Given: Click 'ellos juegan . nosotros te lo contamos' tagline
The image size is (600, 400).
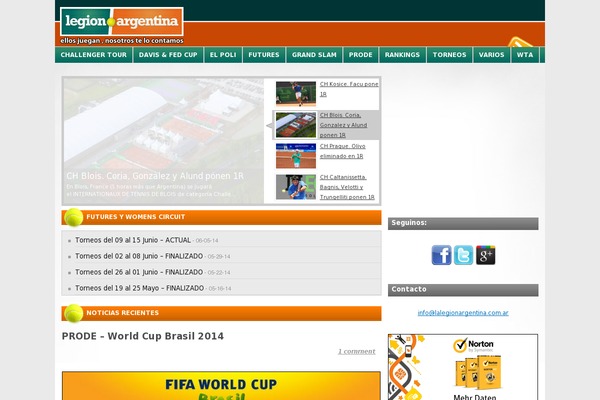Looking at the screenshot, I should [x=122, y=41].
